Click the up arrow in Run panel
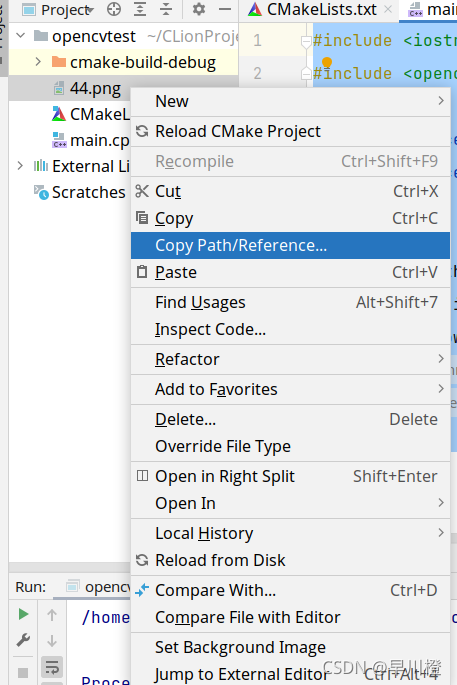The width and height of the screenshot is (457, 685). click(52, 615)
